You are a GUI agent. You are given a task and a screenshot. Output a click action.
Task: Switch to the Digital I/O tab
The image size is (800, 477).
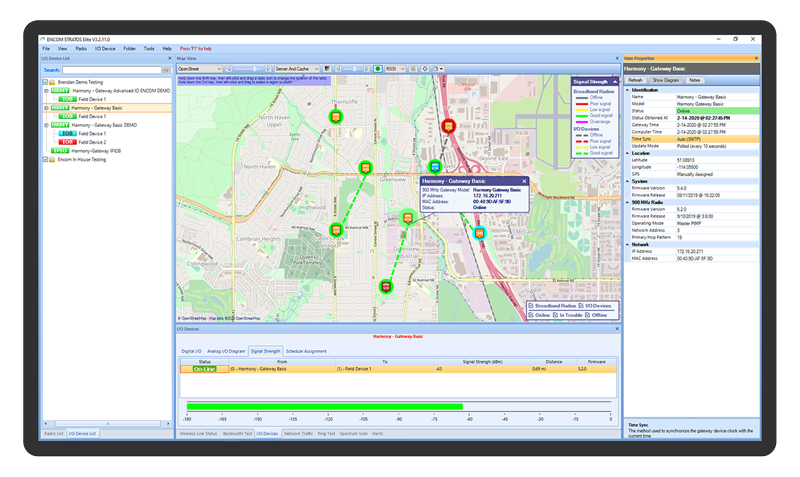[191, 351]
